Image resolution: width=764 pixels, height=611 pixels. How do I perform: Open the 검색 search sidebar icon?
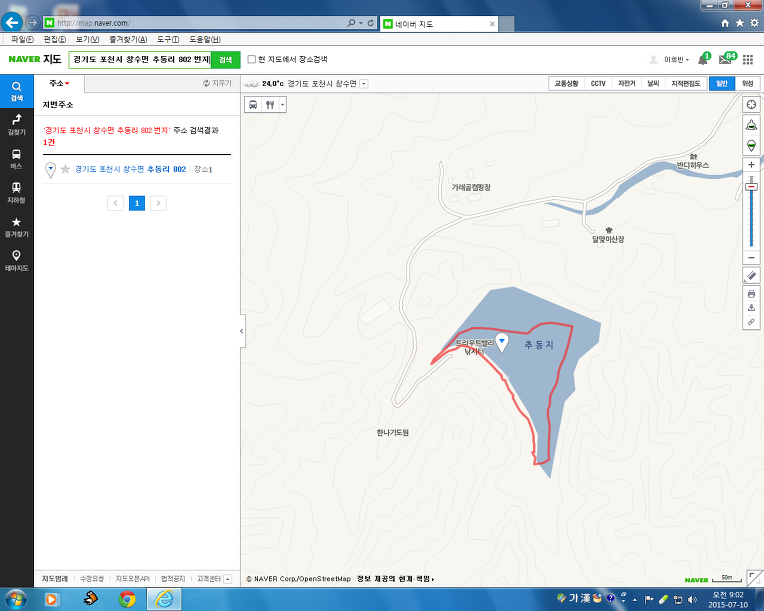17,91
